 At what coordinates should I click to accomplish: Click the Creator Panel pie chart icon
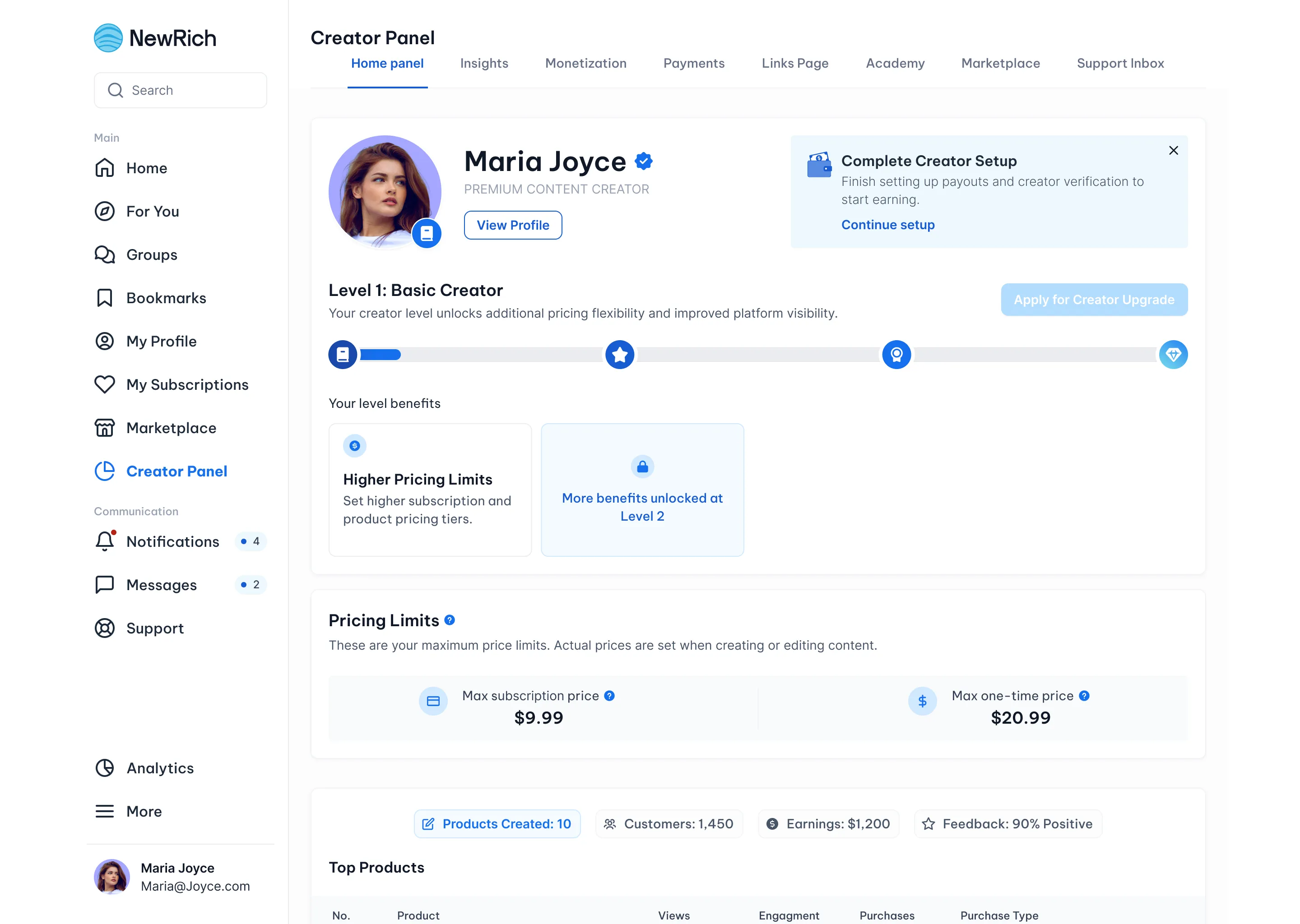(x=105, y=471)
